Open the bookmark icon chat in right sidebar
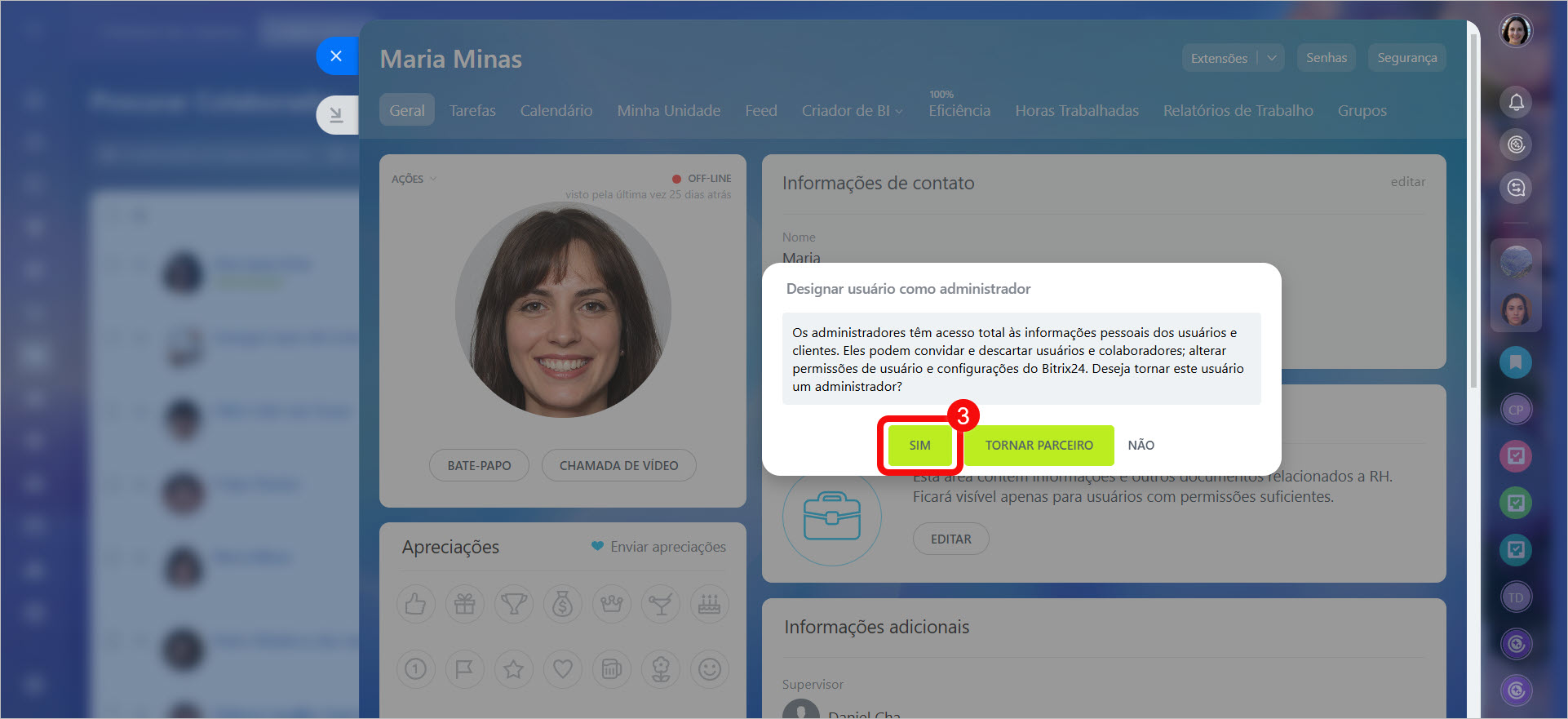 click(1516, 362)
